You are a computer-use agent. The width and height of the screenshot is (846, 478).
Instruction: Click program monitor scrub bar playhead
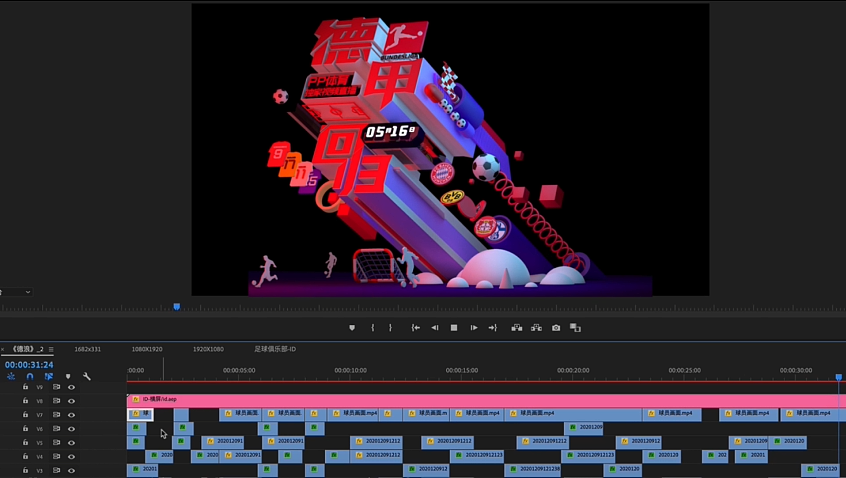pos(176,306)
